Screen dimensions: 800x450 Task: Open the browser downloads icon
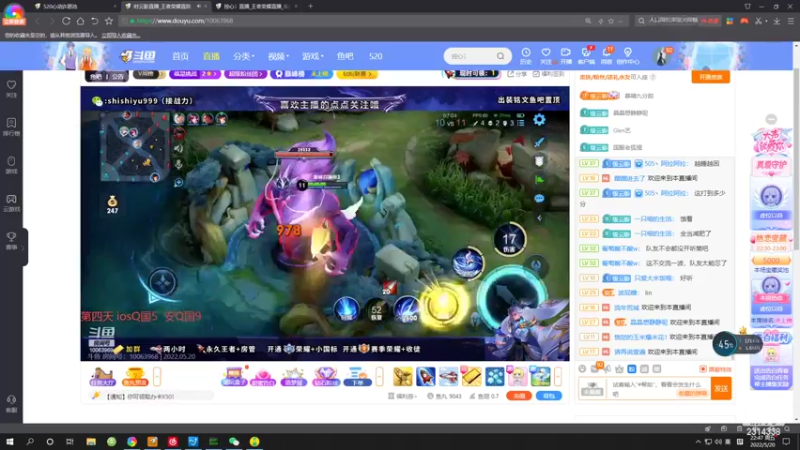click(777, 21)
